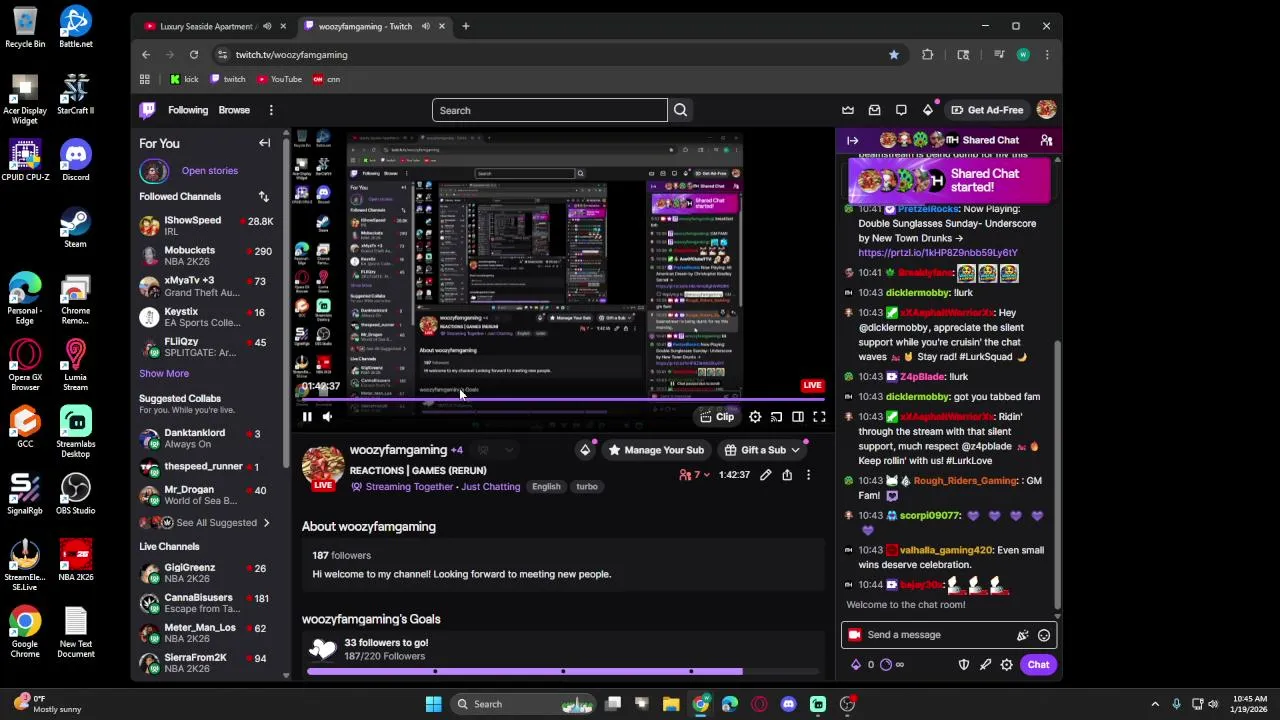Open the moderator shield icon below chat
This screenshot has height=720, width=1280.
tap(964, 665)
